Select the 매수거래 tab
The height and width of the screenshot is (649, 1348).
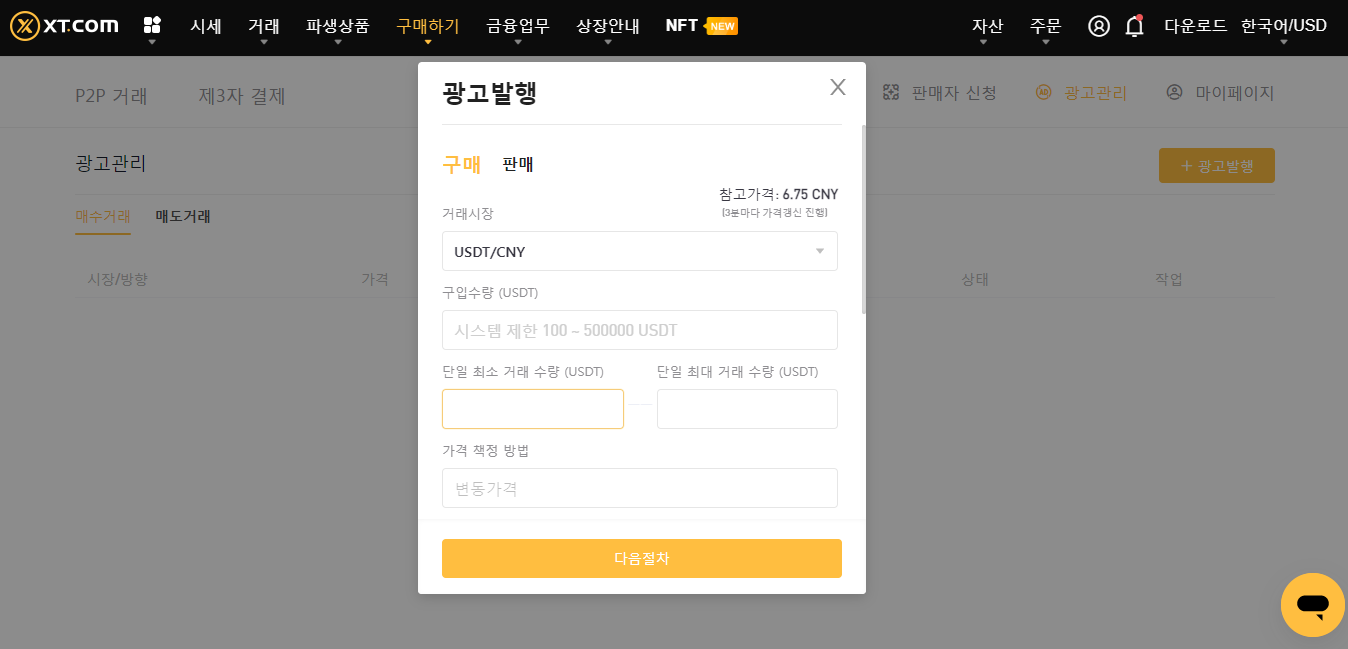[x=103, y=216]
